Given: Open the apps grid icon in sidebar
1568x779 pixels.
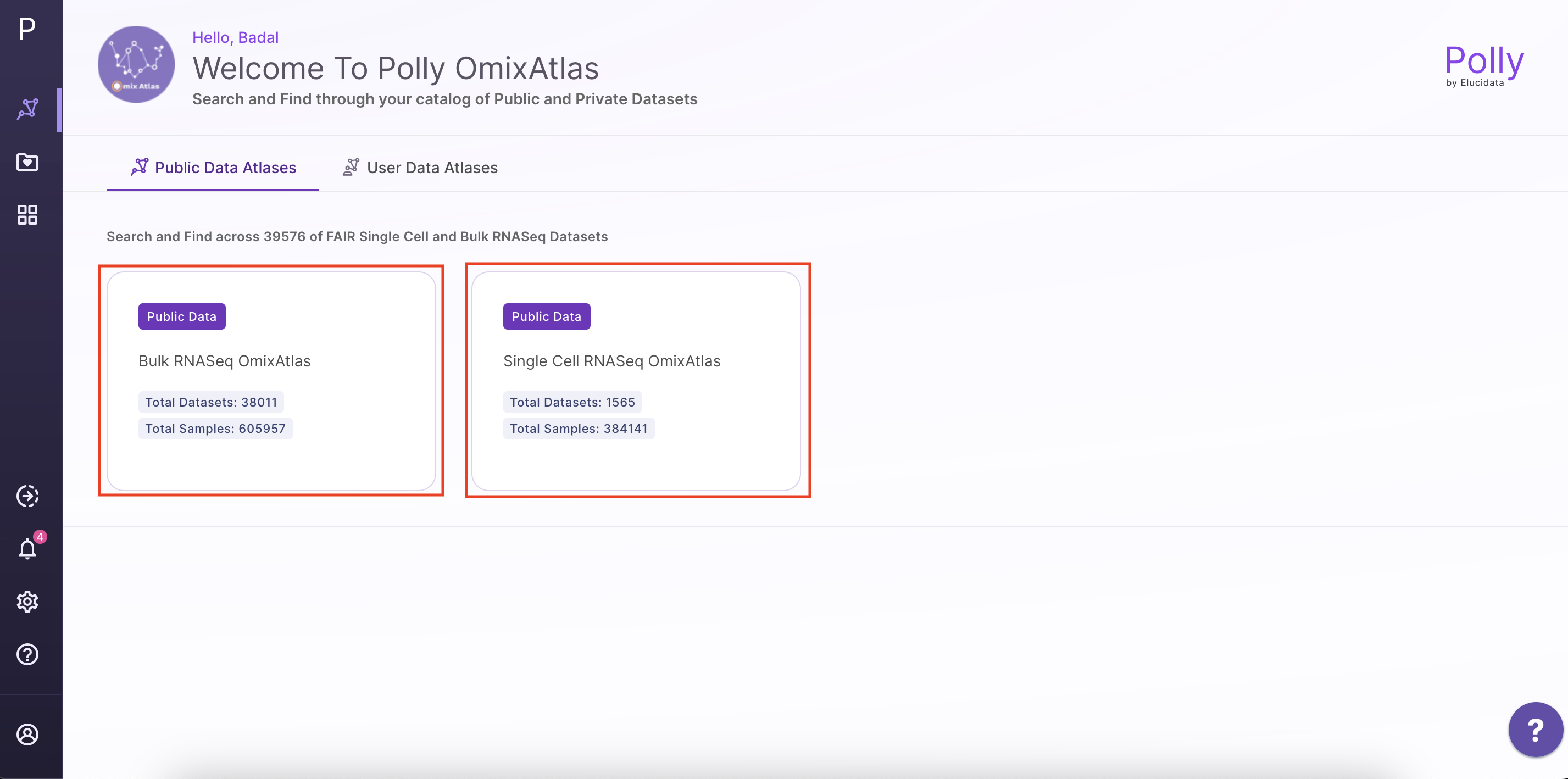Looking at the screenshot, I should pos(27,214).
